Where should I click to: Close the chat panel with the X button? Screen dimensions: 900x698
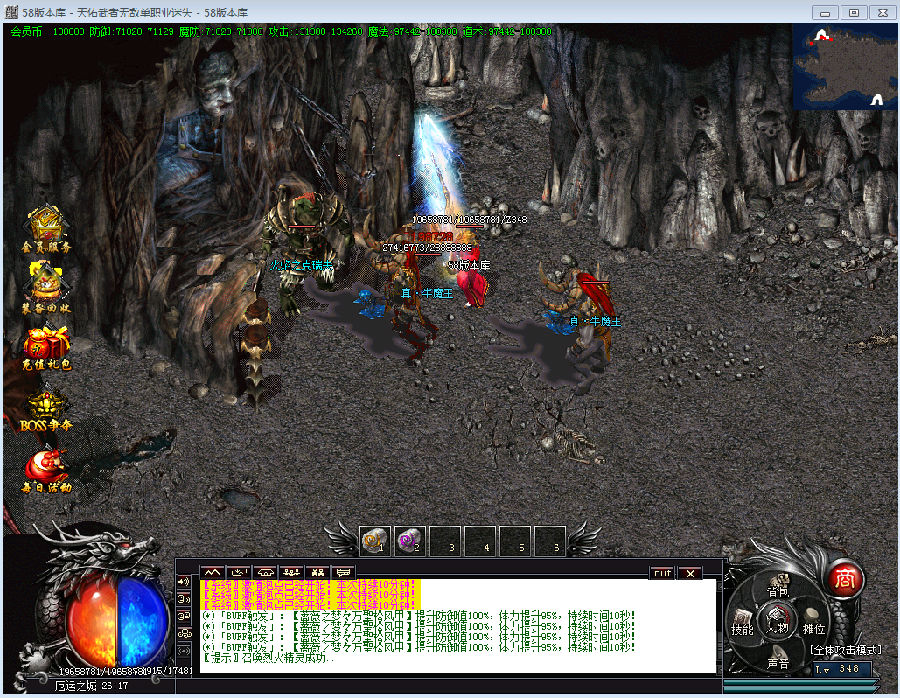[x=690, y=573]
